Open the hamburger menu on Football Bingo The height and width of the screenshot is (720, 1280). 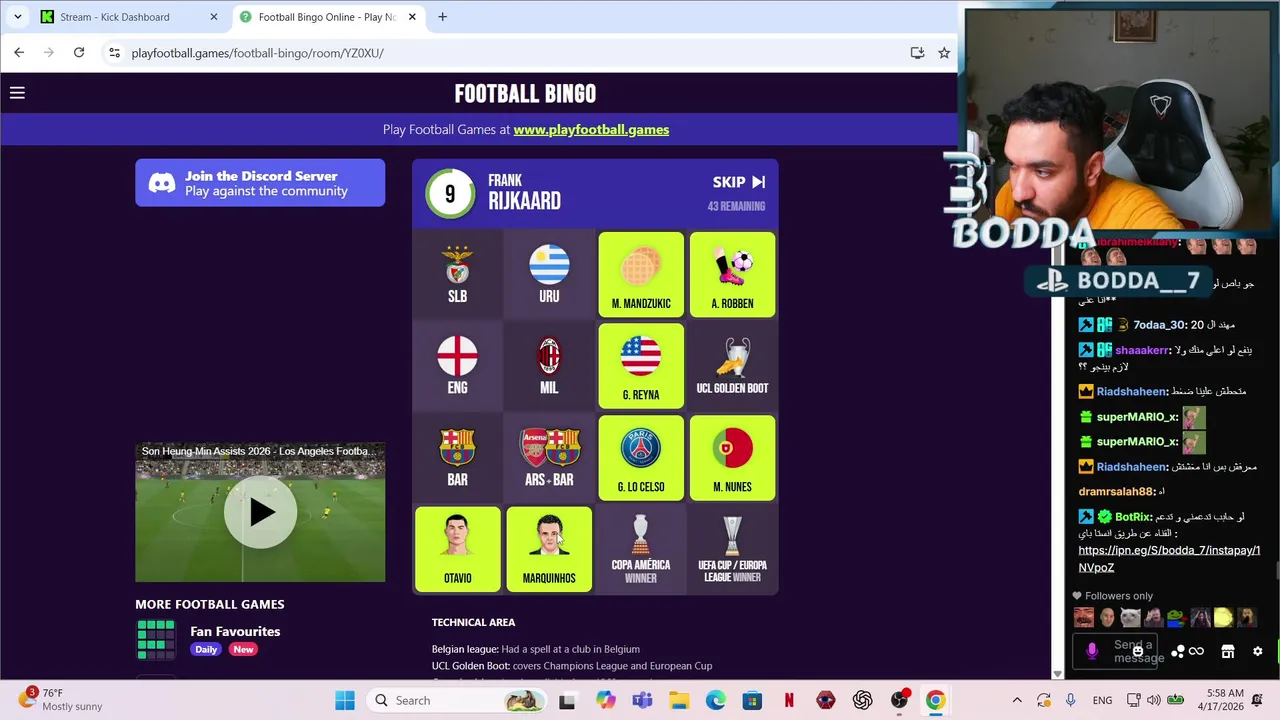(17, 93)
